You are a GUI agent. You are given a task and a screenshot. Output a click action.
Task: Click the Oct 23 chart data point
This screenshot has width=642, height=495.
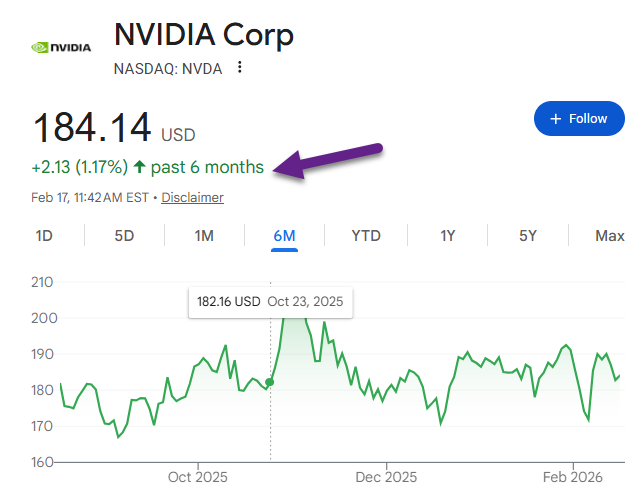(x=270, y=382)
